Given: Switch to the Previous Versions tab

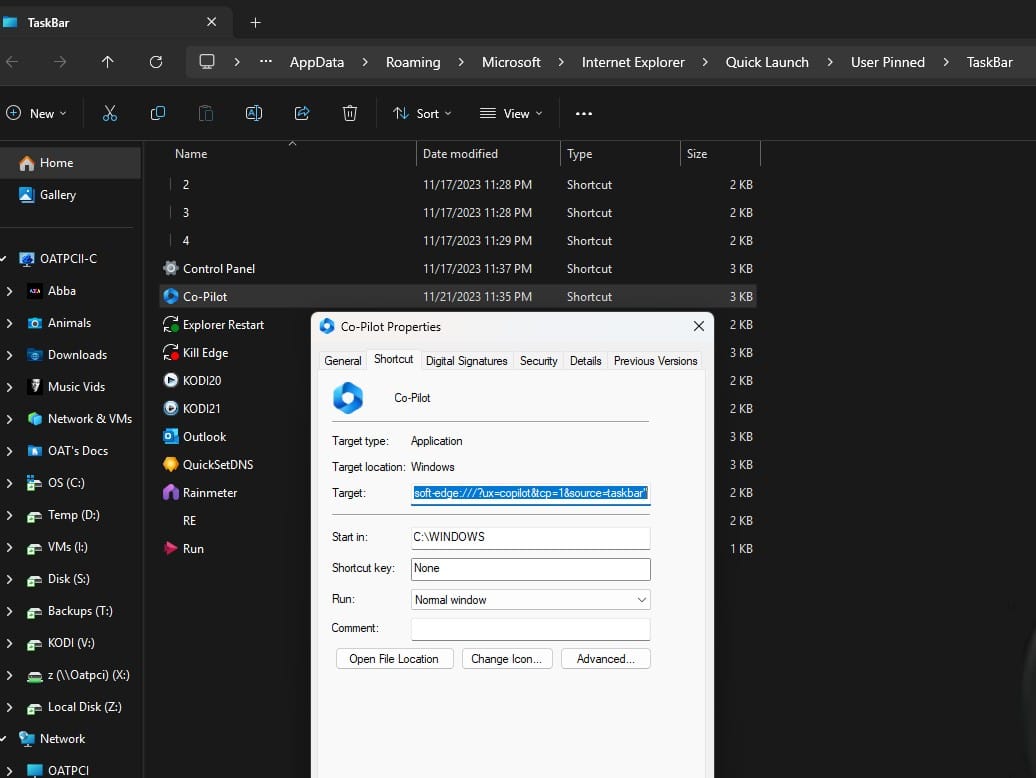Looking at the screenshot, I should point(655,361).
